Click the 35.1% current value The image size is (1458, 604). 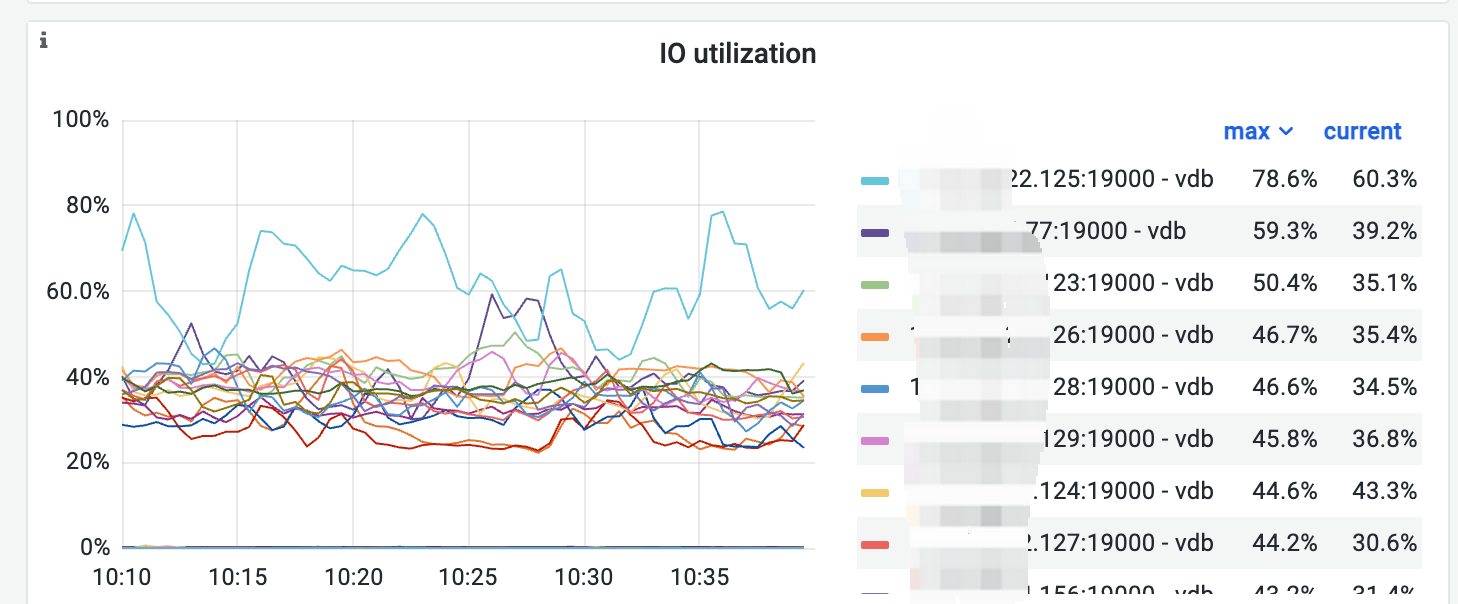click(x=1384, y=284)
